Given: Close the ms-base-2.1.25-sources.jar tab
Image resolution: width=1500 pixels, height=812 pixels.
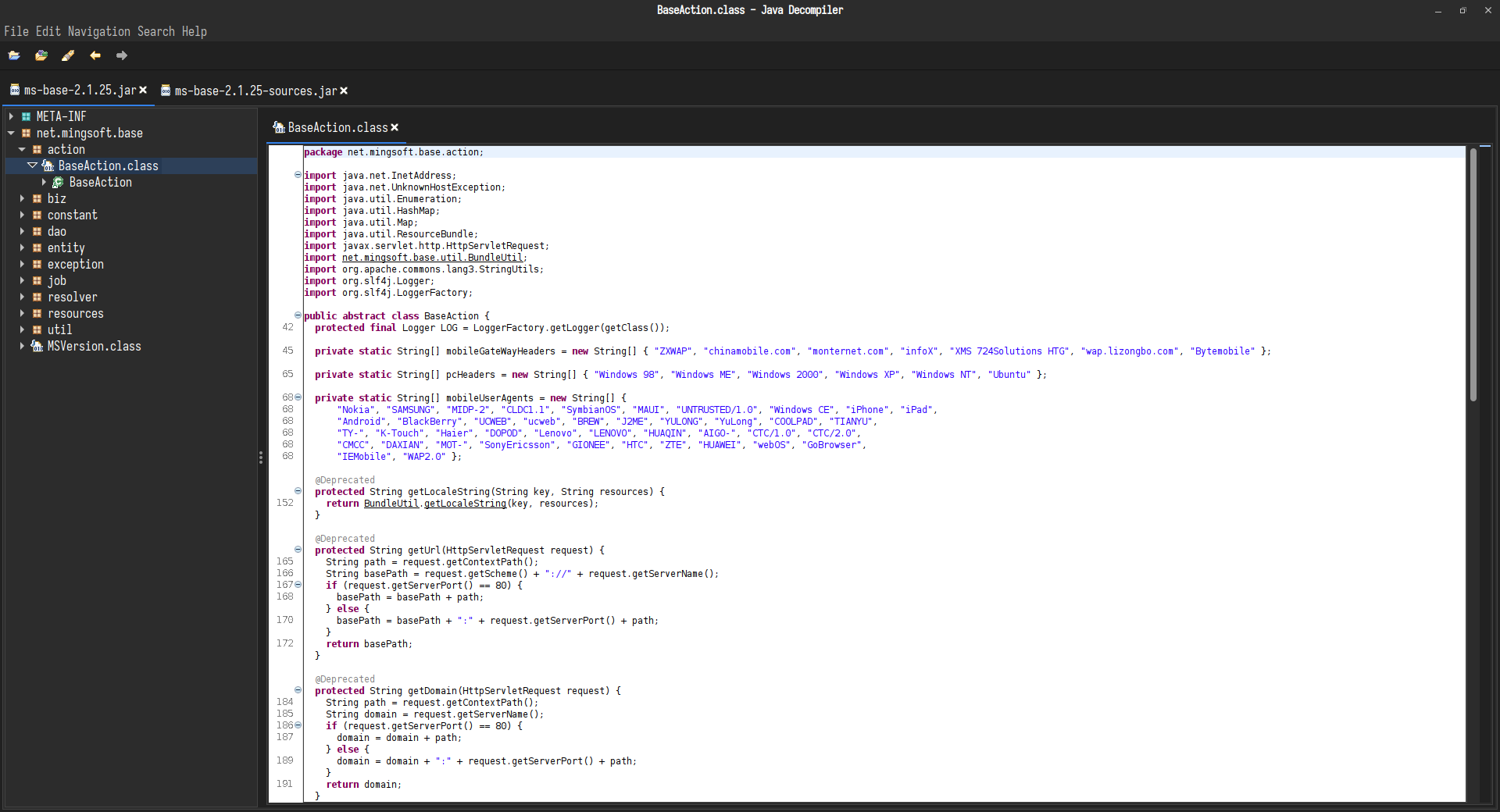Looking at the screenshot, I should coord(344,91).
